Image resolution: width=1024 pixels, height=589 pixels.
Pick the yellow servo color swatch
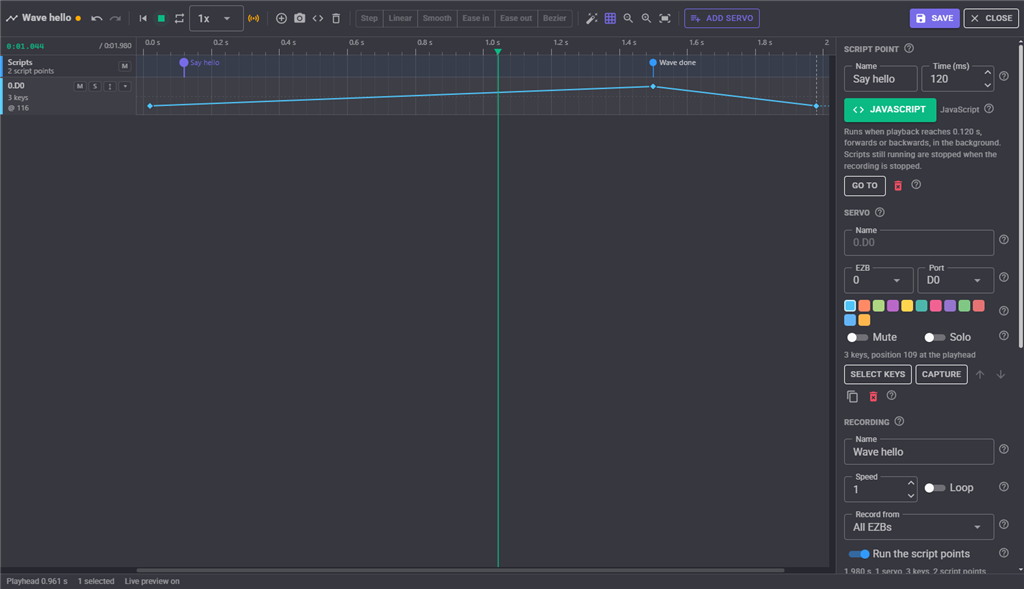[907, 306]
